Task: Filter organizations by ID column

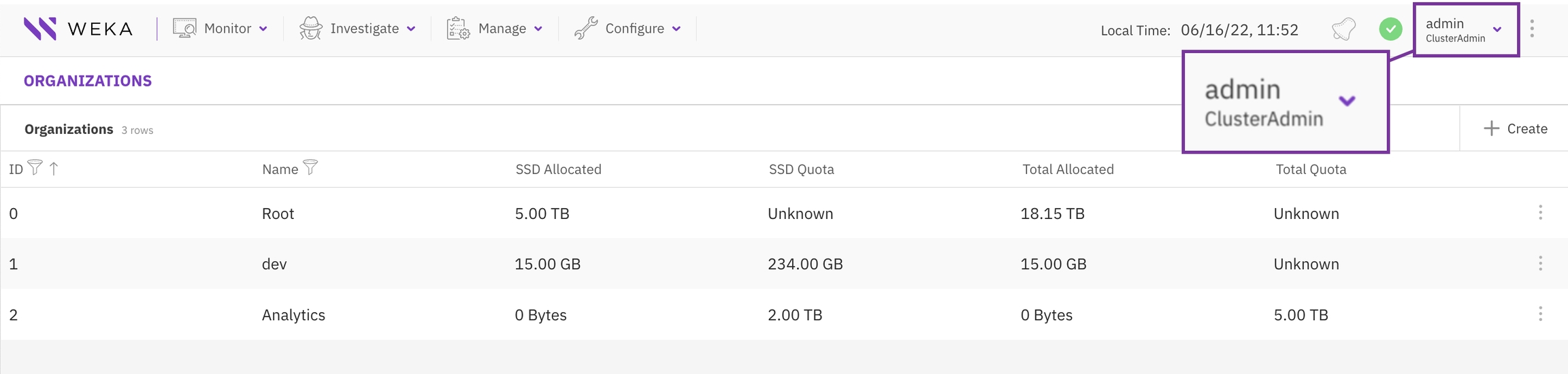Action: pyautogui.click(x=35, y=167)
